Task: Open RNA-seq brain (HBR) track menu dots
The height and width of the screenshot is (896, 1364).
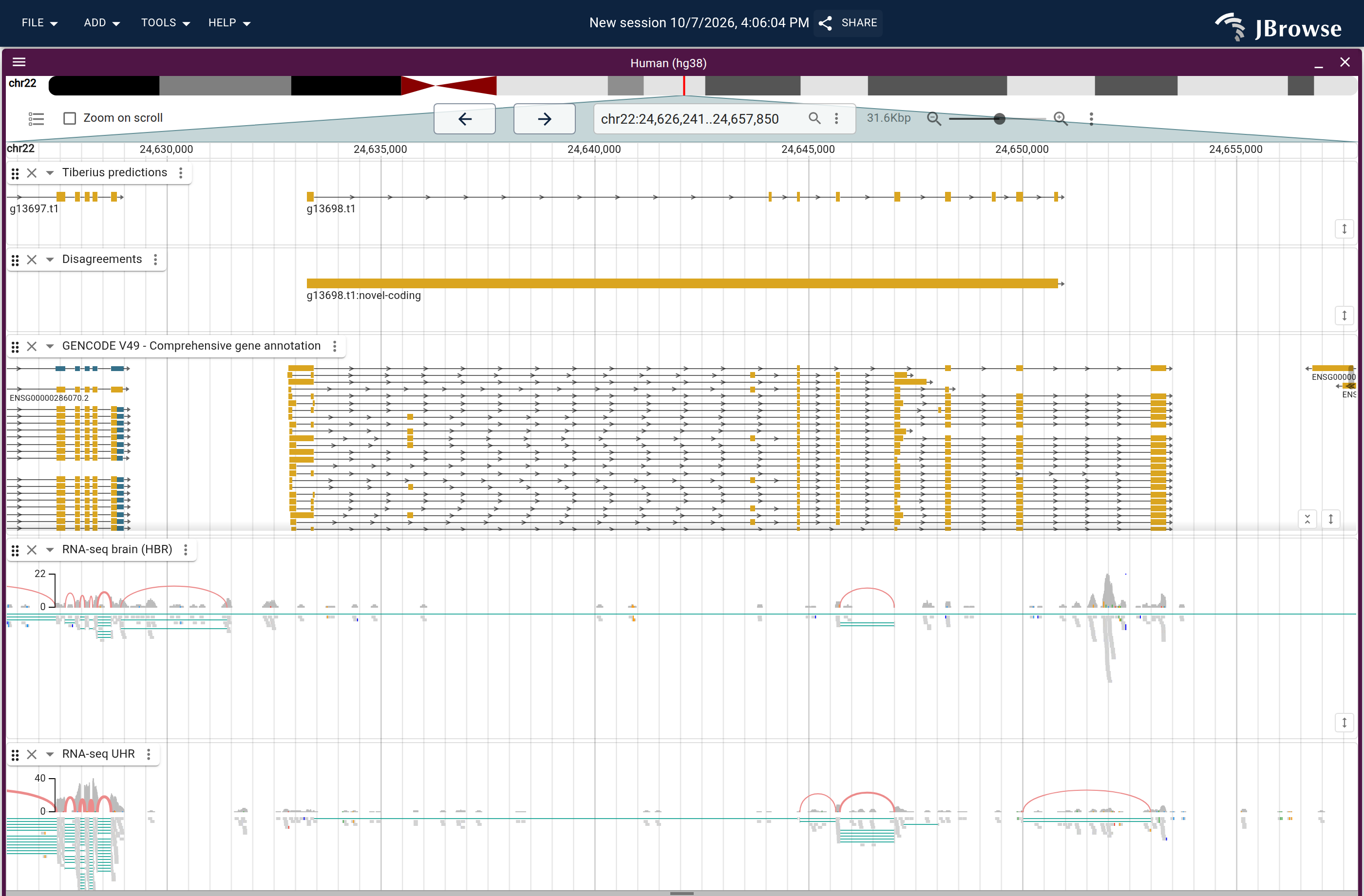Action: [186, 550]
